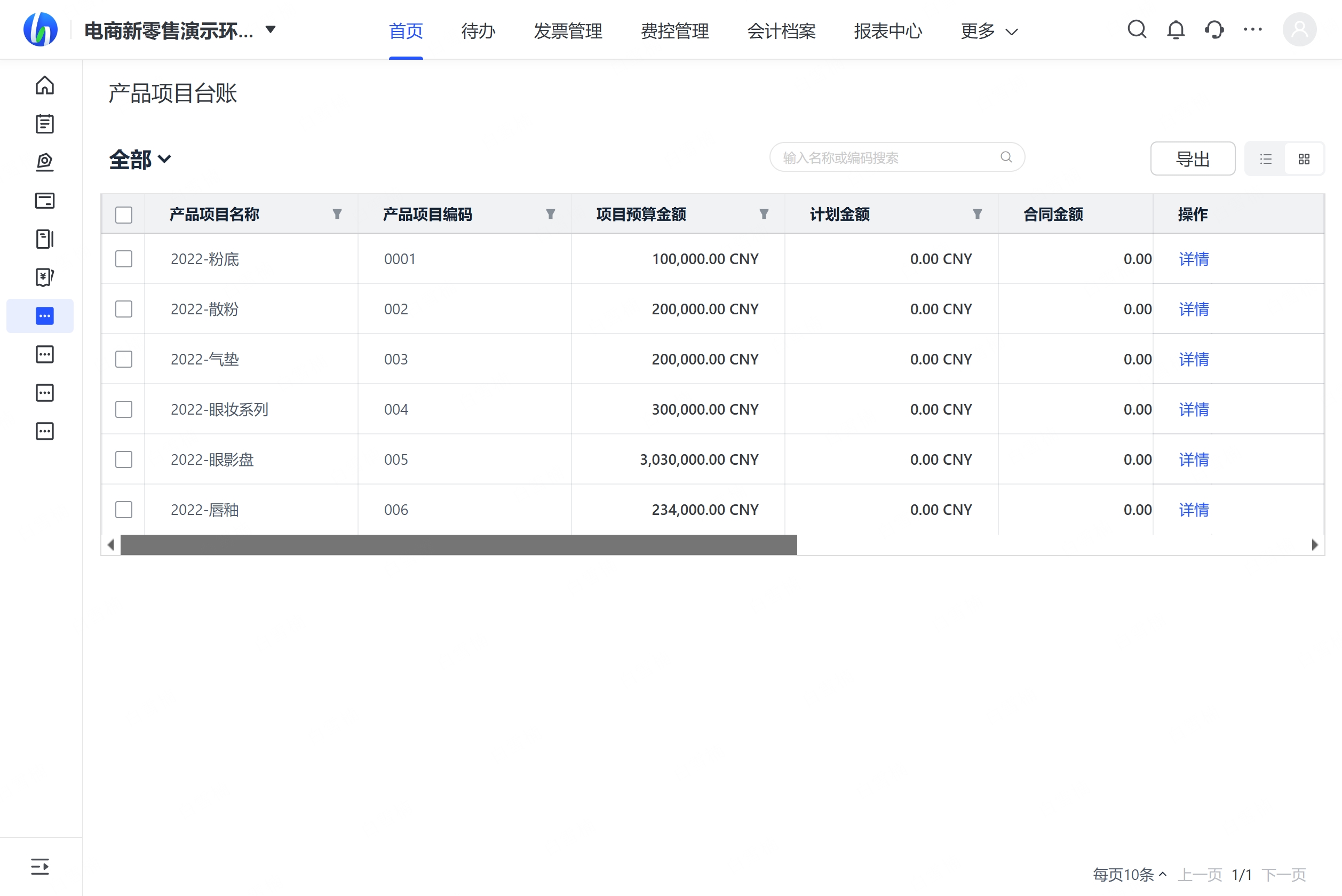Image resolution: width=1342 pixels, height=896 pixels.
Task: Filter by 产品项目编码 column funnel
Action: click(x=551, y=215)
